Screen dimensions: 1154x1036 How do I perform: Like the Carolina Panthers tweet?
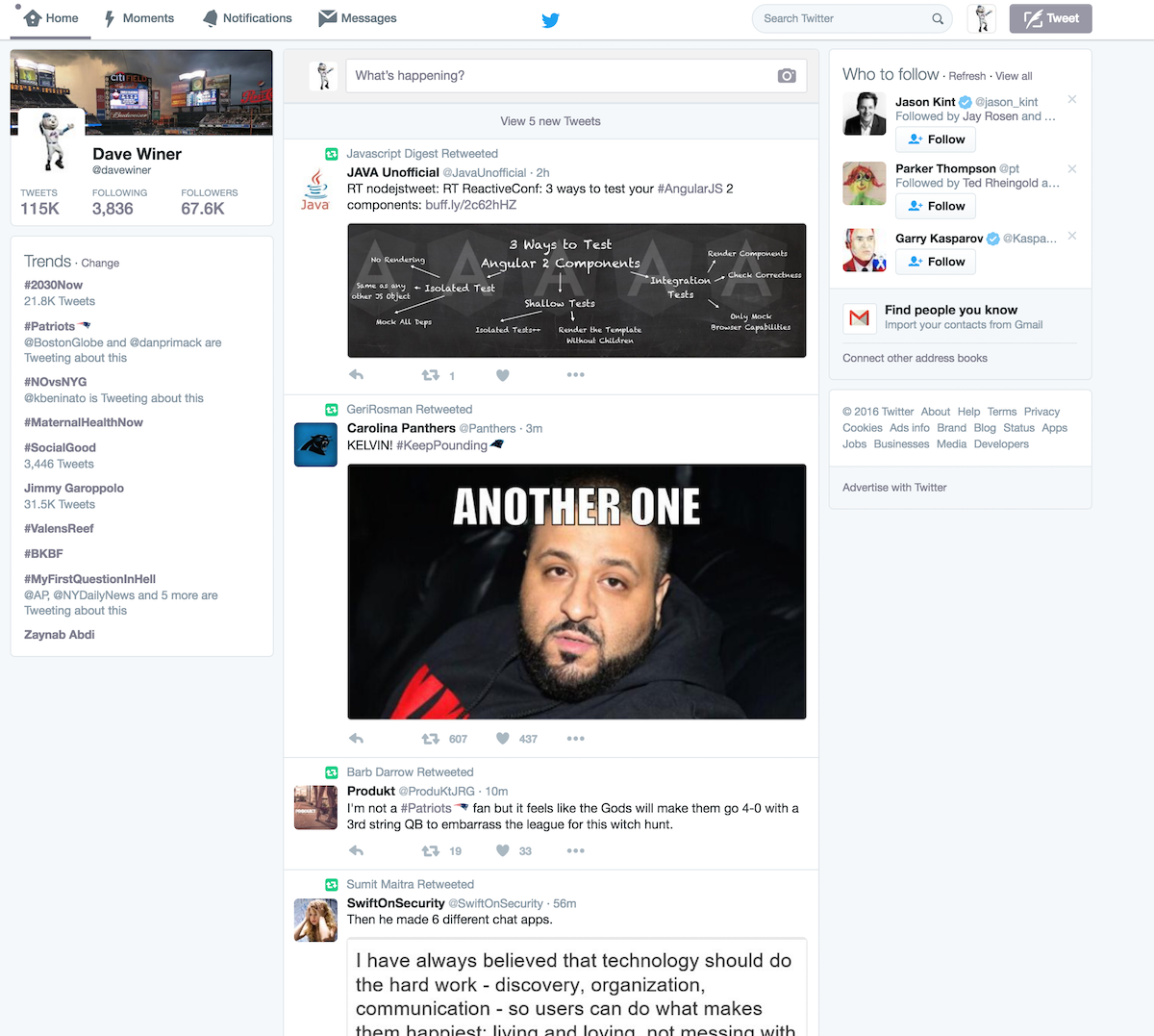(502, 739)
